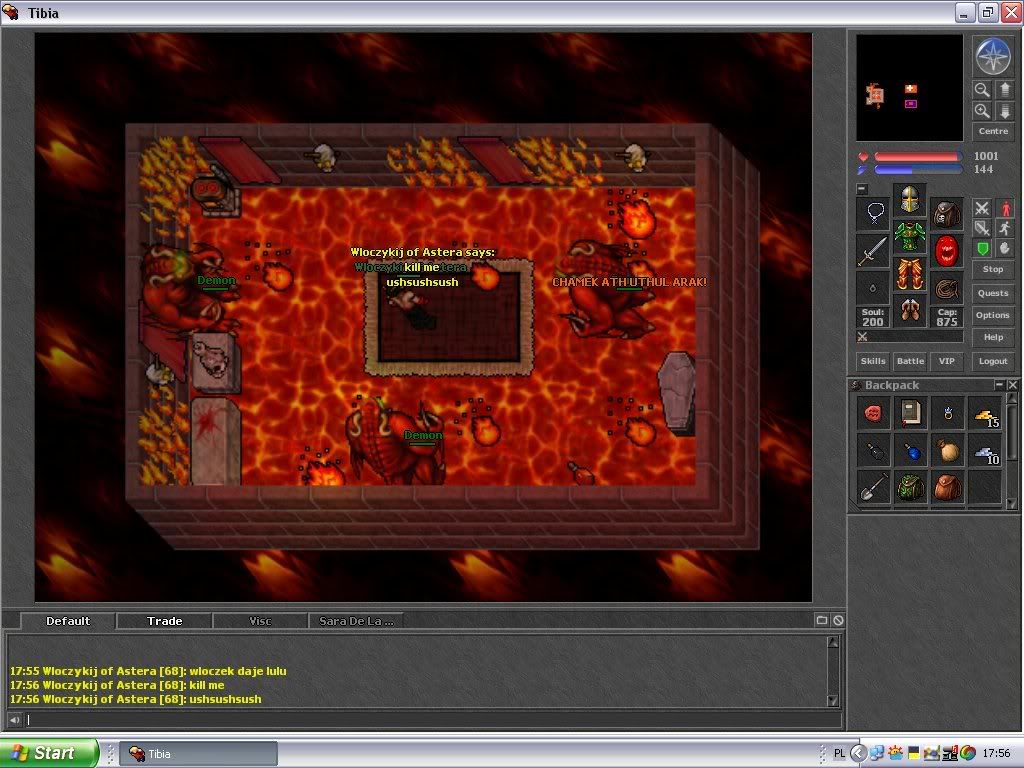Enable chase opponent running-man mode
The image size is (1024, 768).
pyautogui.click(x=1005, y=228)
